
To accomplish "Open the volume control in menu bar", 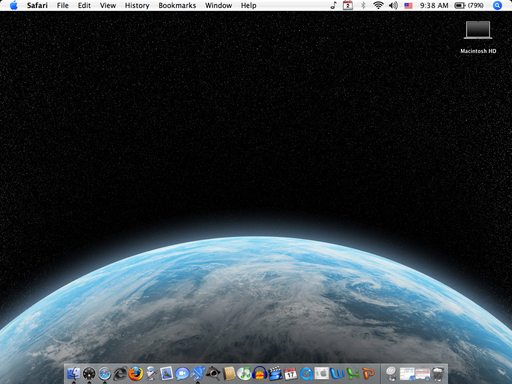I will [393, 5].
